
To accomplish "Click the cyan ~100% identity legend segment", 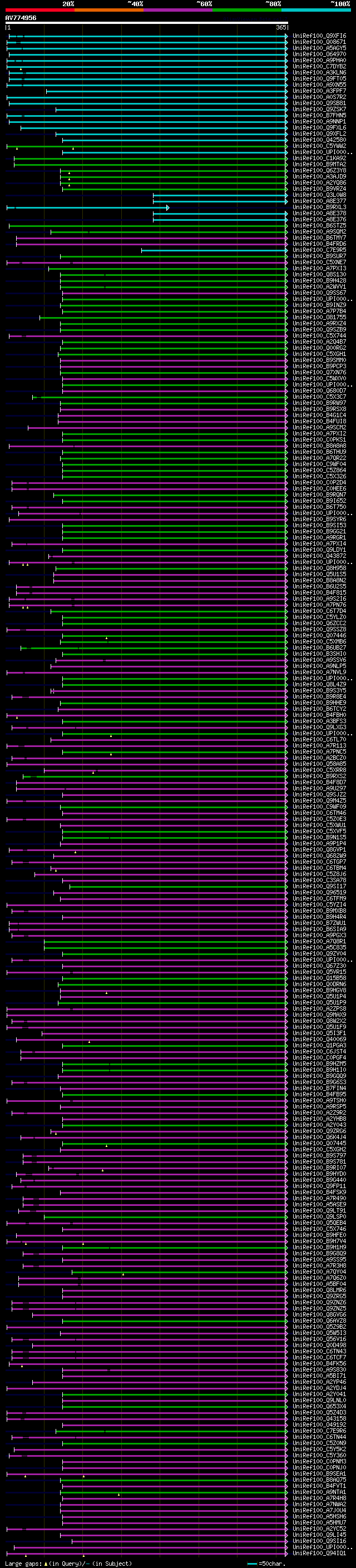I will [316, 10].
